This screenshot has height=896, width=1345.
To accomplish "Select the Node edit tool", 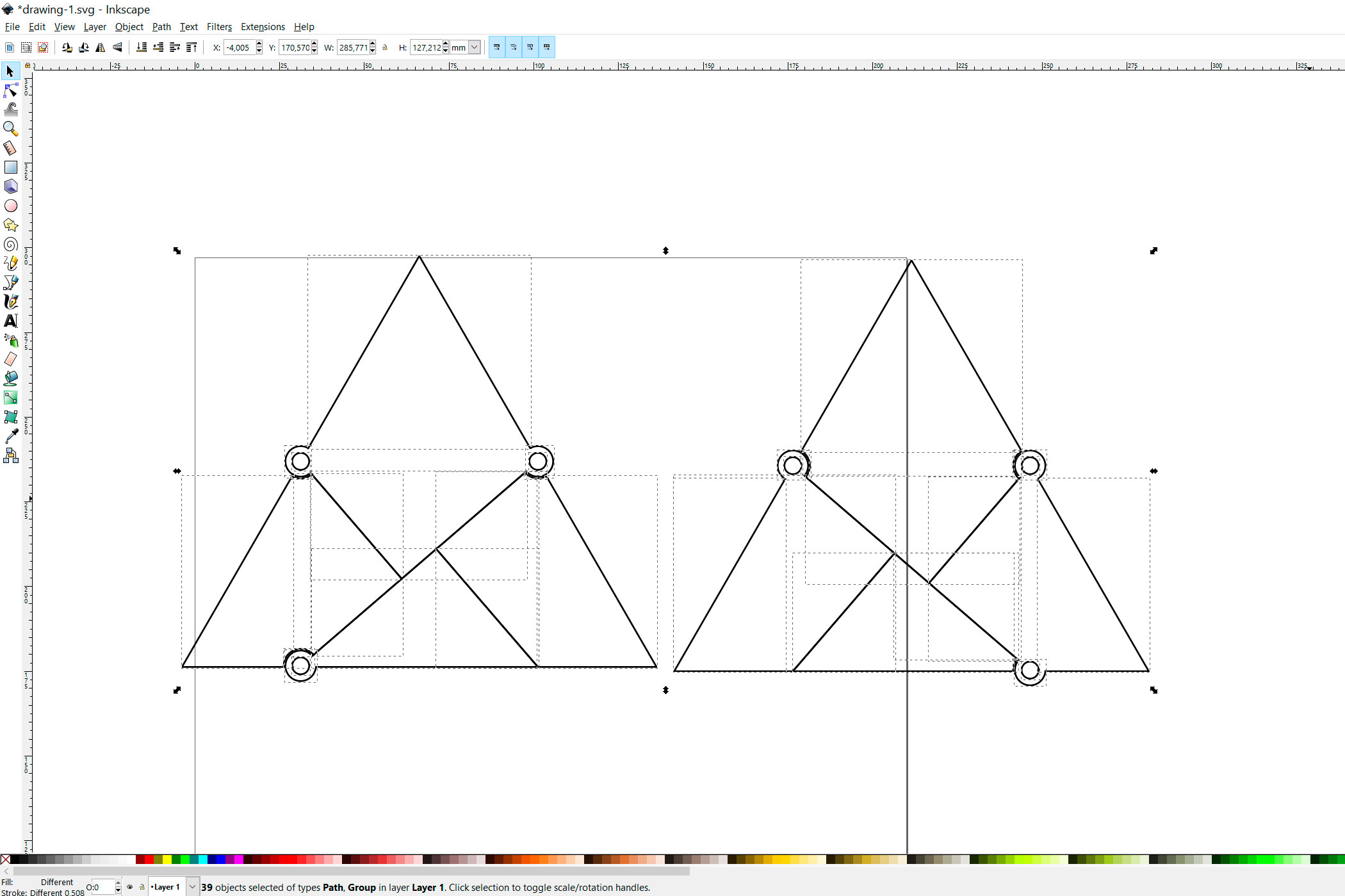I will point(10,90).
